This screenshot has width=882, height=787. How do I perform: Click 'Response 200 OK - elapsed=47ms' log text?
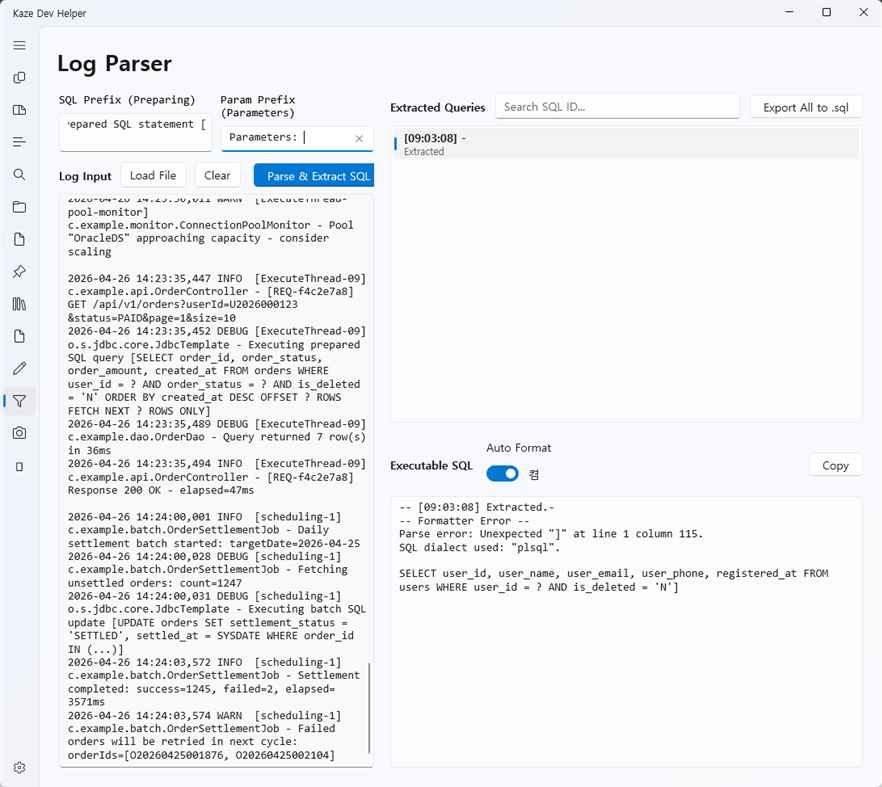click(x=161, y=490)
